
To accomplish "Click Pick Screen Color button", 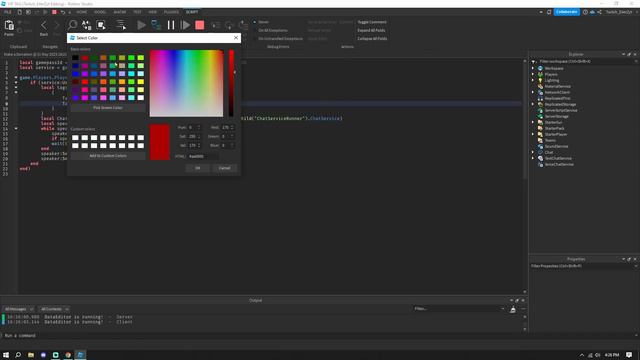I will point(108,108).
